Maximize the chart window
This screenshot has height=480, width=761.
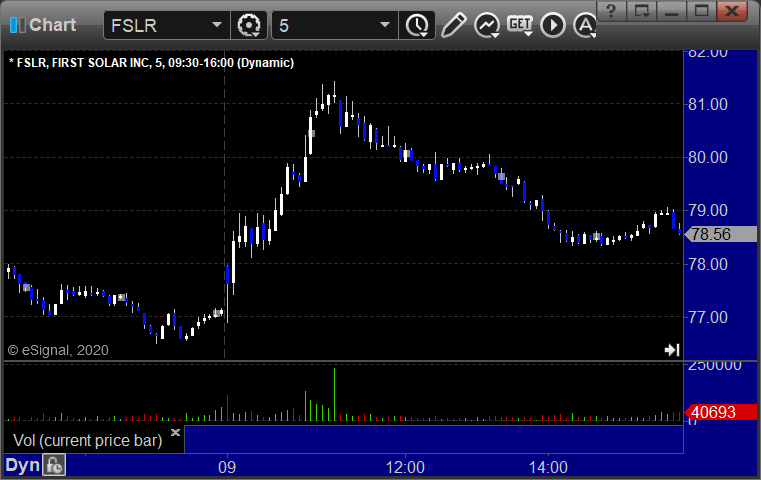[701, 11]
